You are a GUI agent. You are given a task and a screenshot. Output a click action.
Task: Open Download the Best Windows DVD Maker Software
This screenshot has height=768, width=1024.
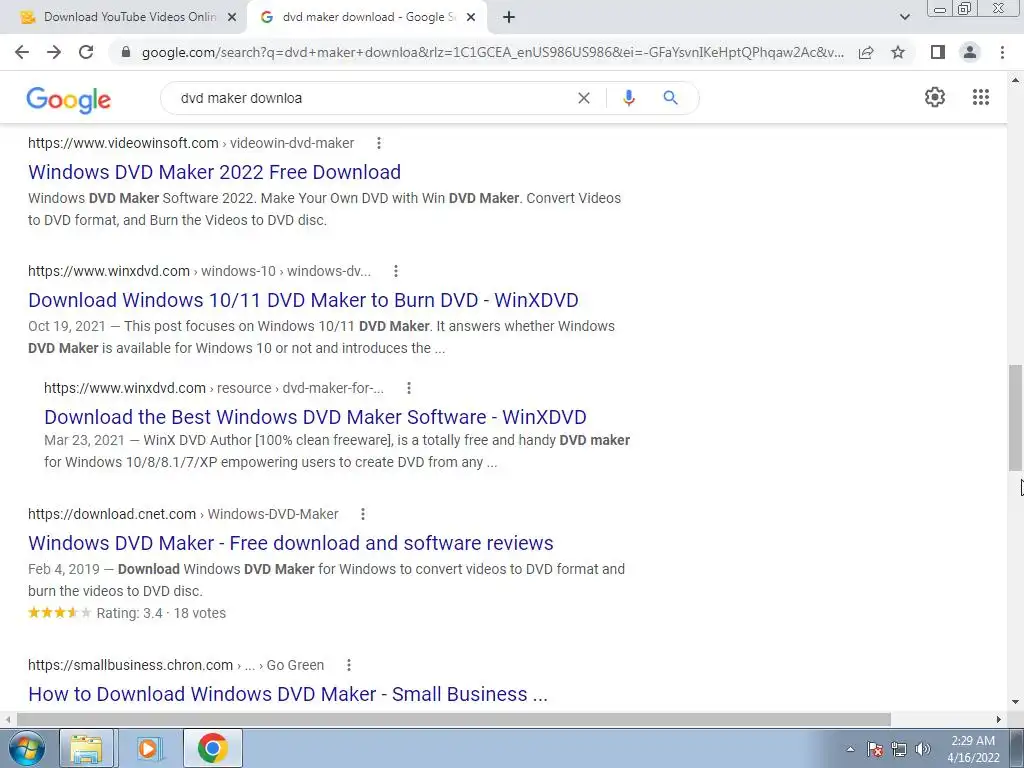[315, 417]
